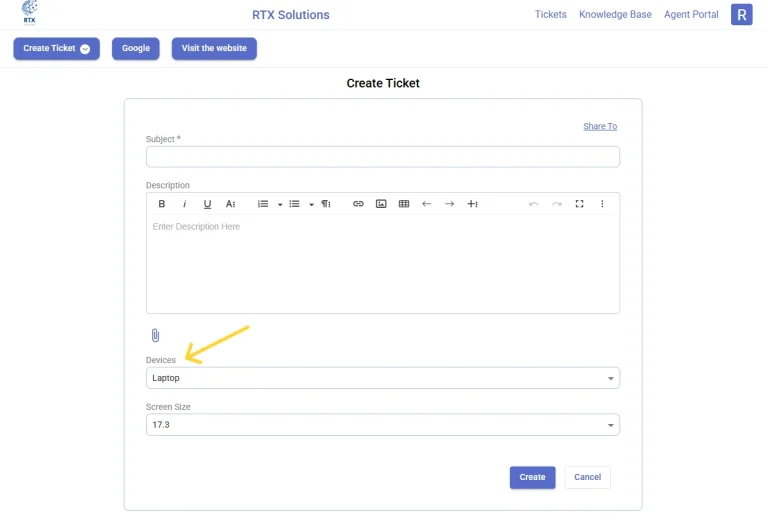Click the Google button

point(136,48)
